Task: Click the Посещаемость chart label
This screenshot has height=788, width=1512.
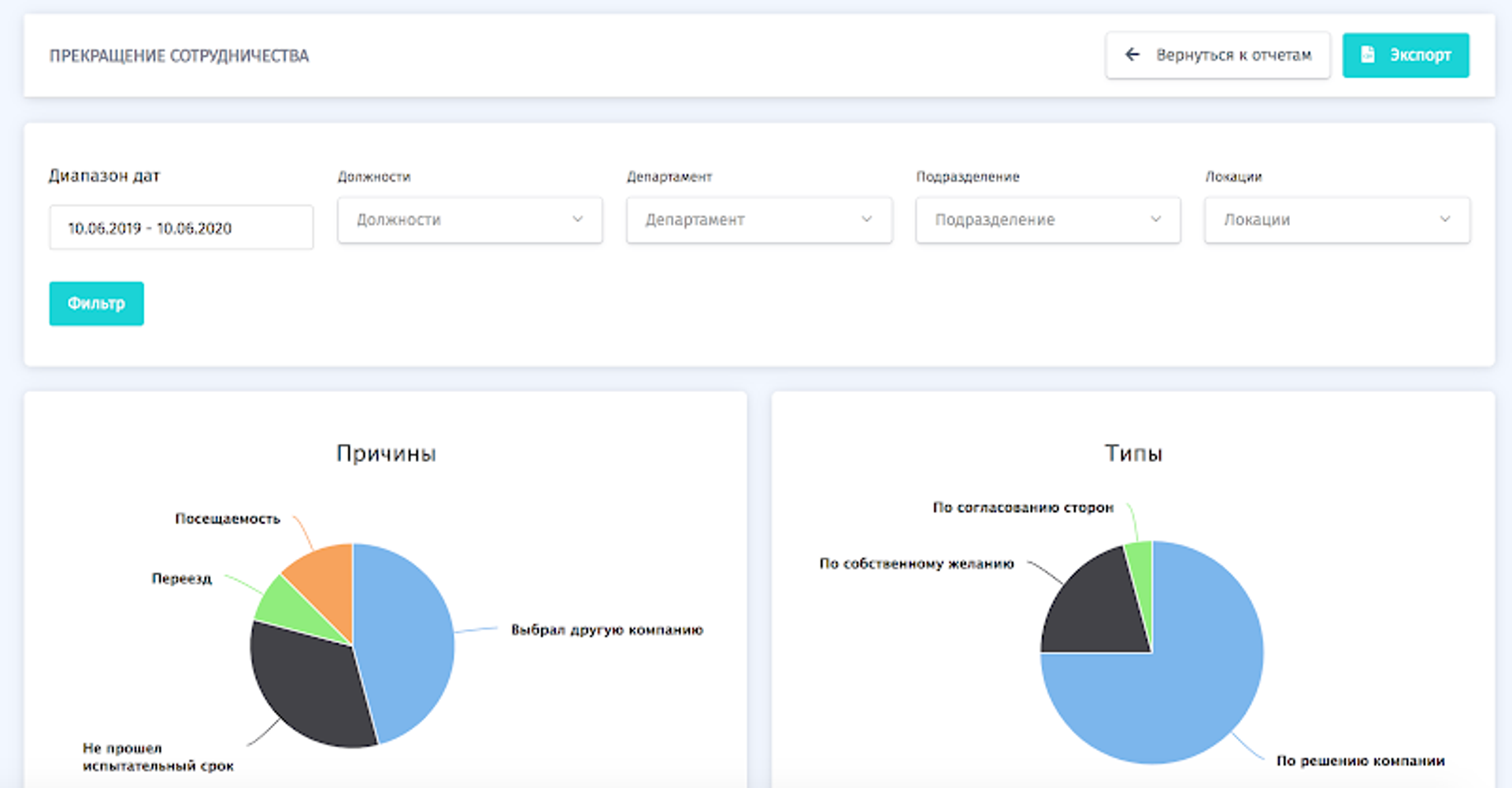Action: (x=228, y=519)
